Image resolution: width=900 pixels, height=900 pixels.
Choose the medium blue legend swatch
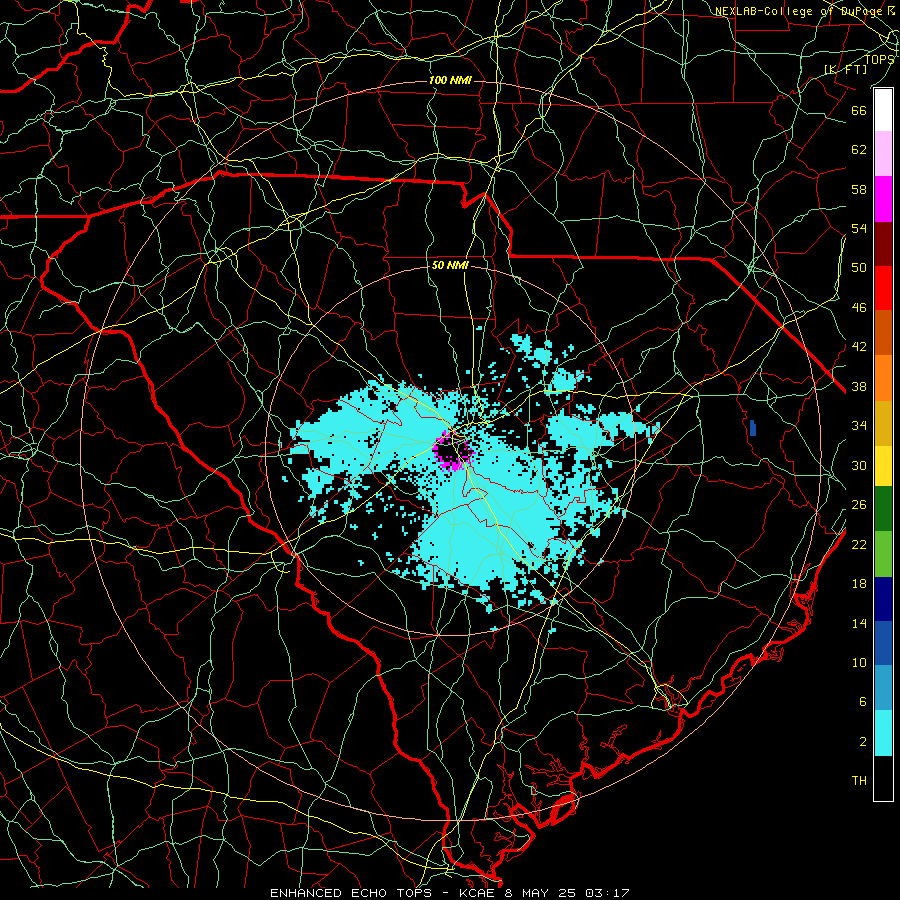883,643
